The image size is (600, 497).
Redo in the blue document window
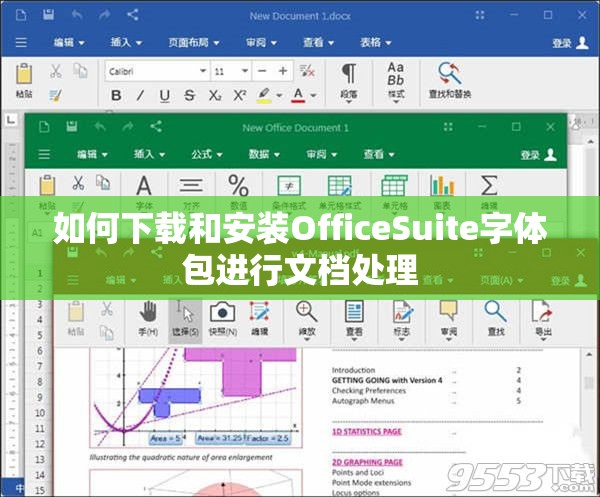pos(104,15)
